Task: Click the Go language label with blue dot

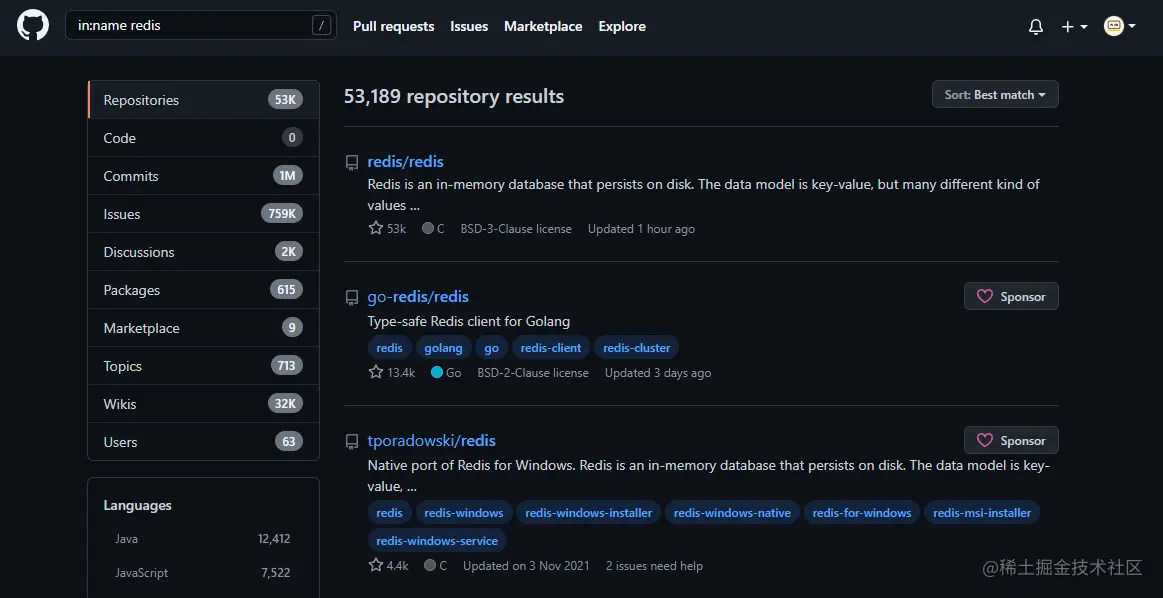Action: (x=446, y=372)
